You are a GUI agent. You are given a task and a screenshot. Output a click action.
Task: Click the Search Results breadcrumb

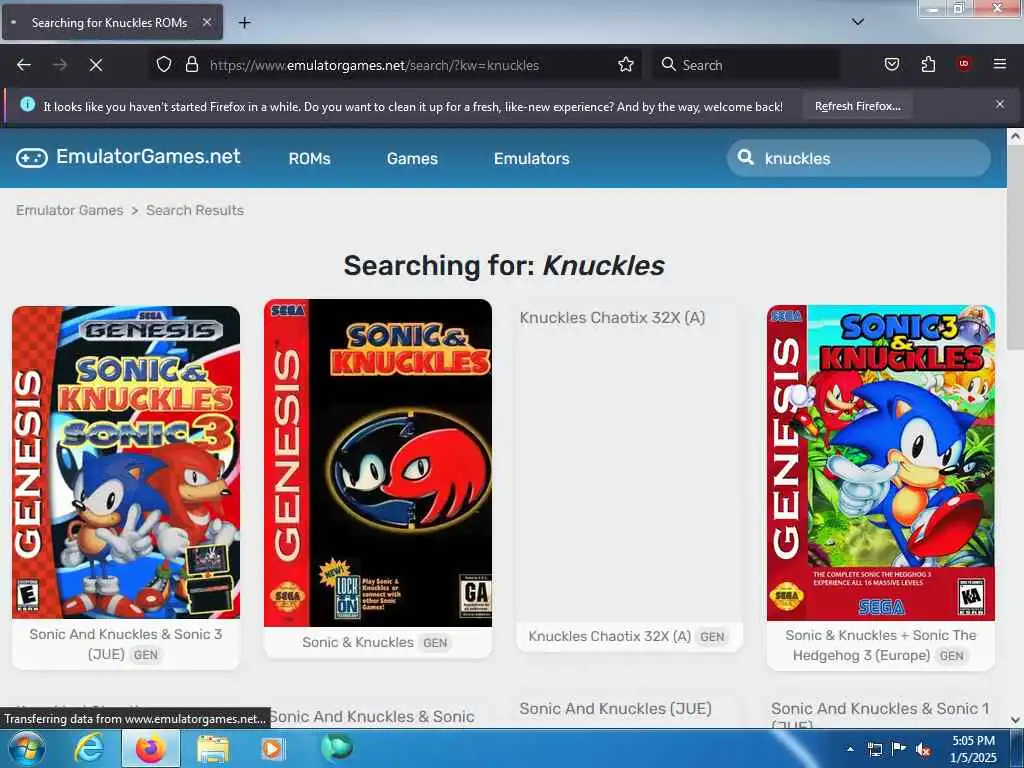point(195,210)
